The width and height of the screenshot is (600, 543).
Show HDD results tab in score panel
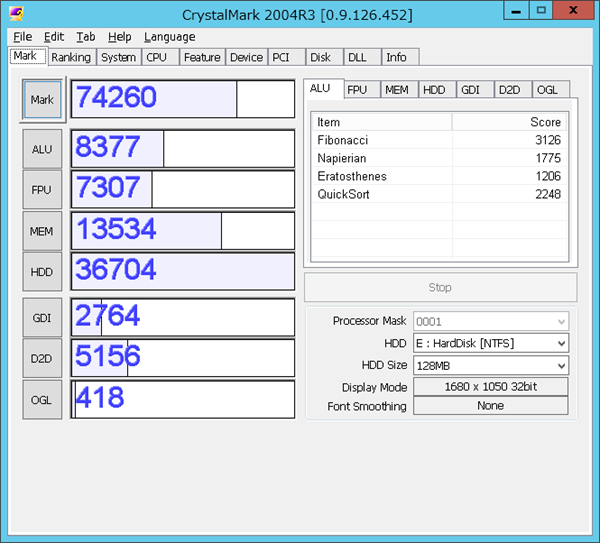coord(437,90)
